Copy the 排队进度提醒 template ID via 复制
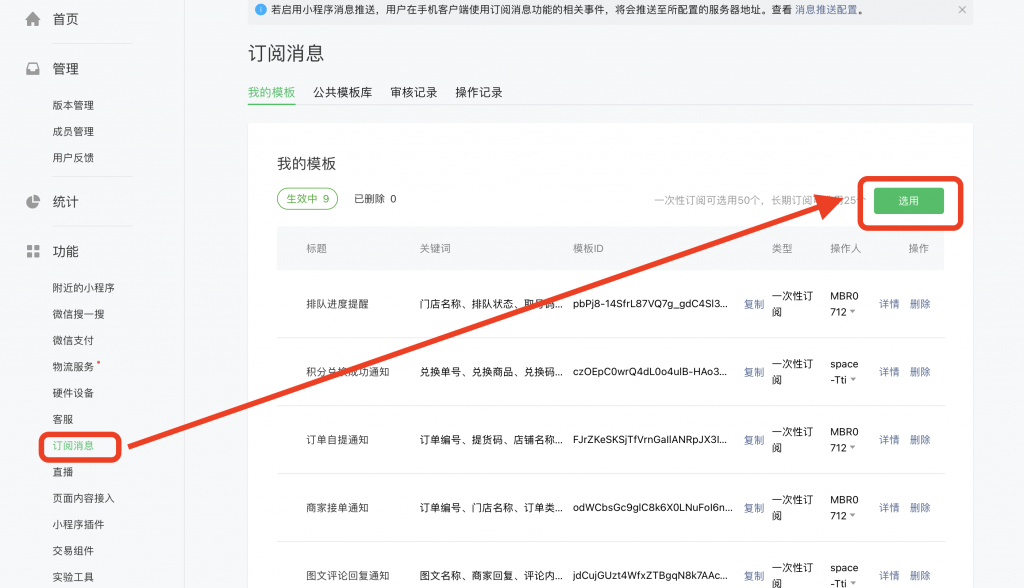The width and height of the screenshot is (1024, 588). pyautogui.click(x=752, y=303)
